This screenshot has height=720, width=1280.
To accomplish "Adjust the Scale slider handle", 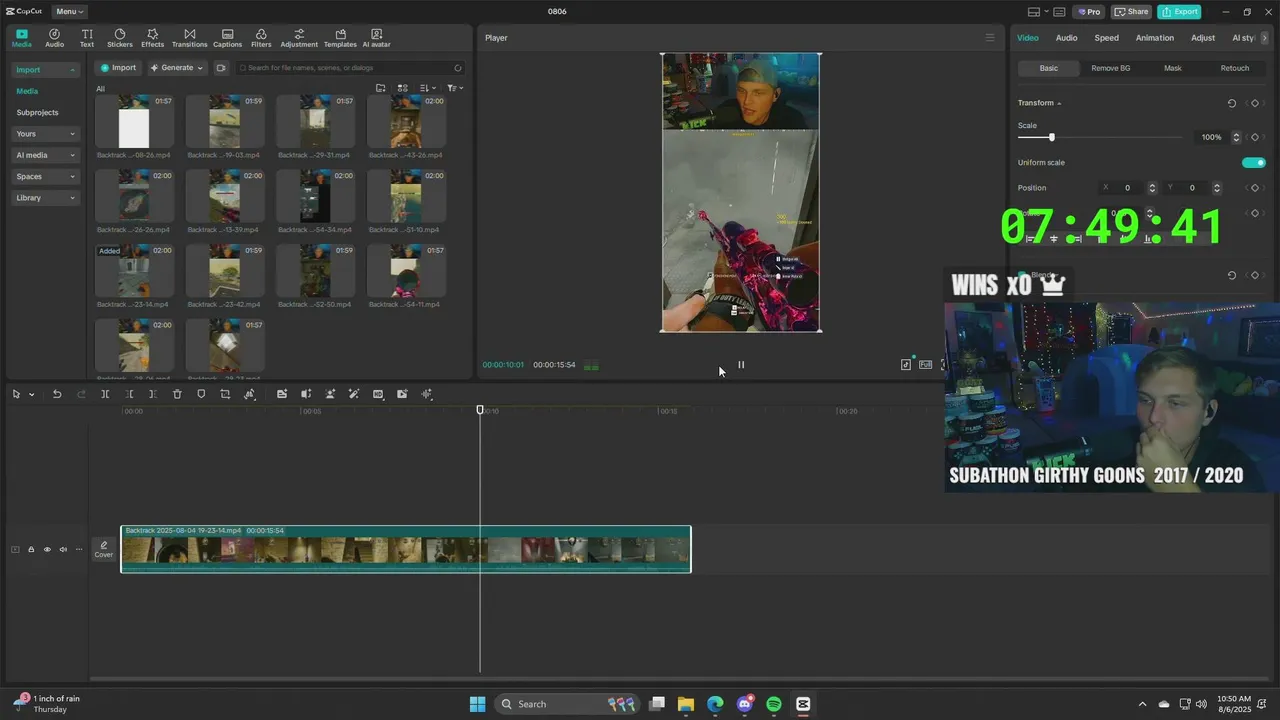I will click(1051, 137).
